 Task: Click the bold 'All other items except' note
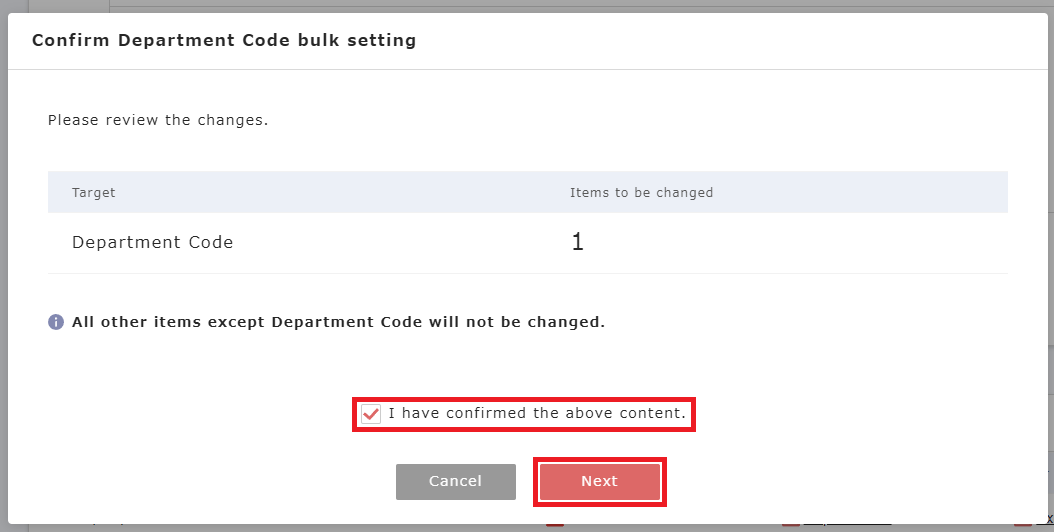[338, 322]
